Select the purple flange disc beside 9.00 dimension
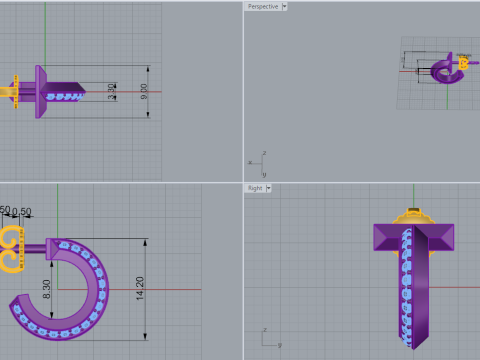 (x=40, y=92)
